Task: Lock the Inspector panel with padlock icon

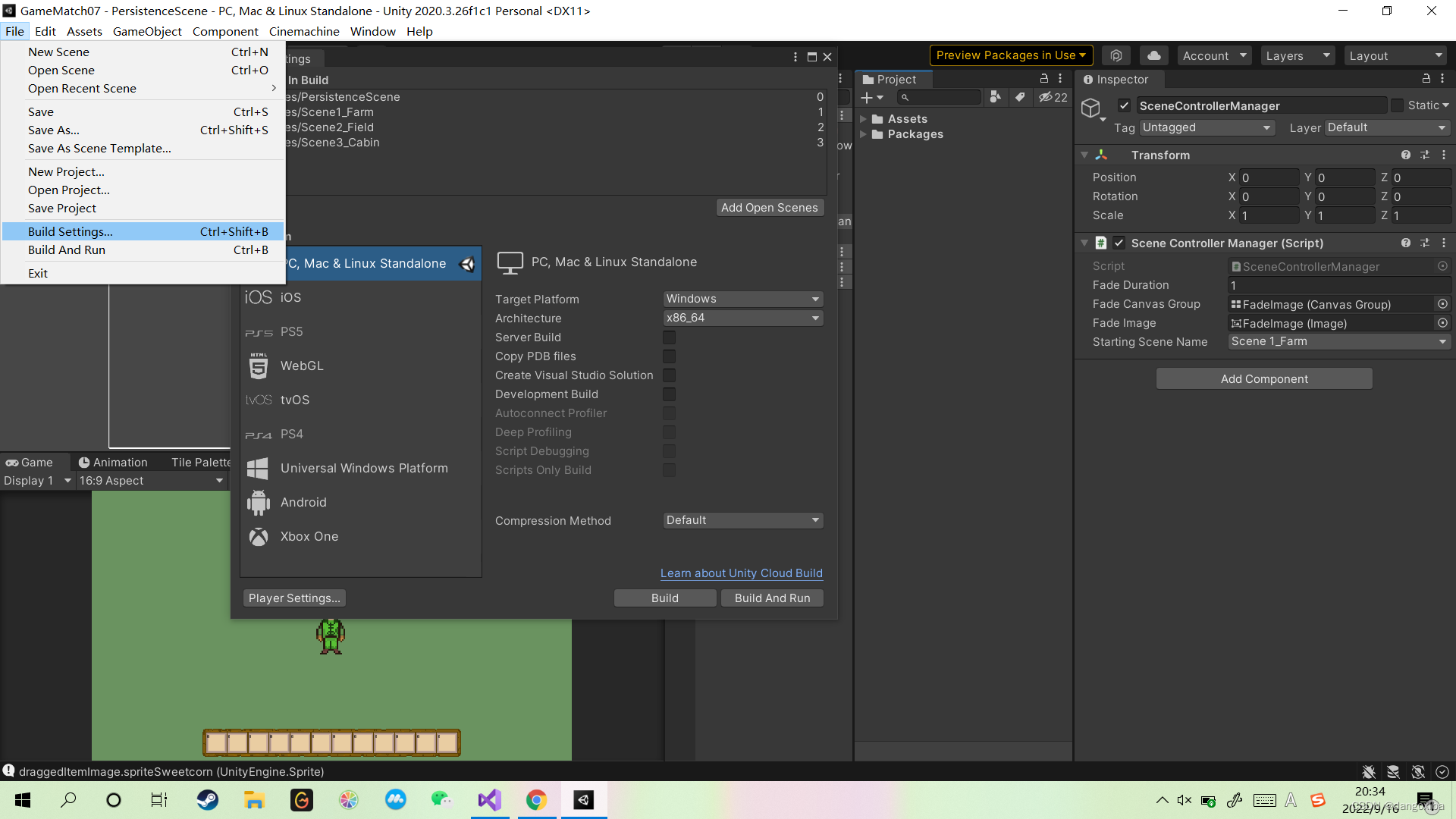Action: point(1426,79)
